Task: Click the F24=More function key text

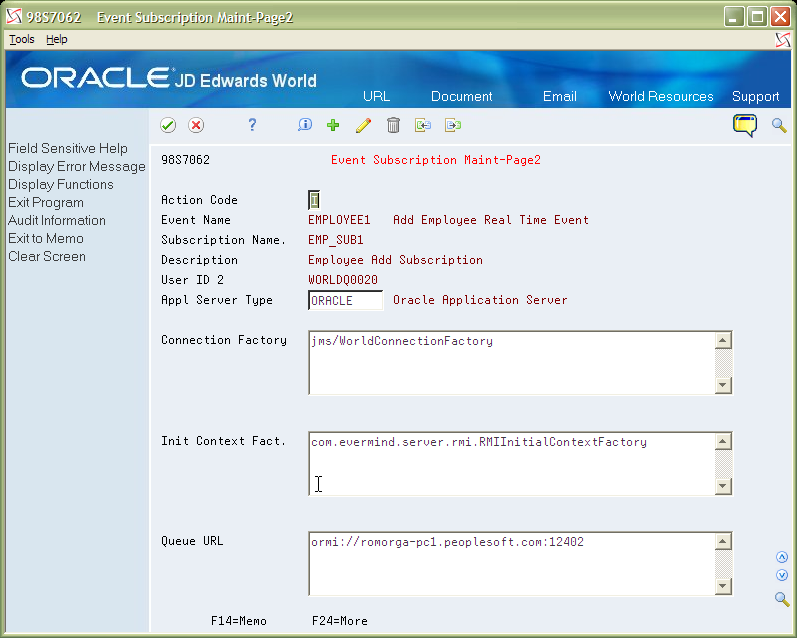Action: pyautogui.click(x=340, y=621)
